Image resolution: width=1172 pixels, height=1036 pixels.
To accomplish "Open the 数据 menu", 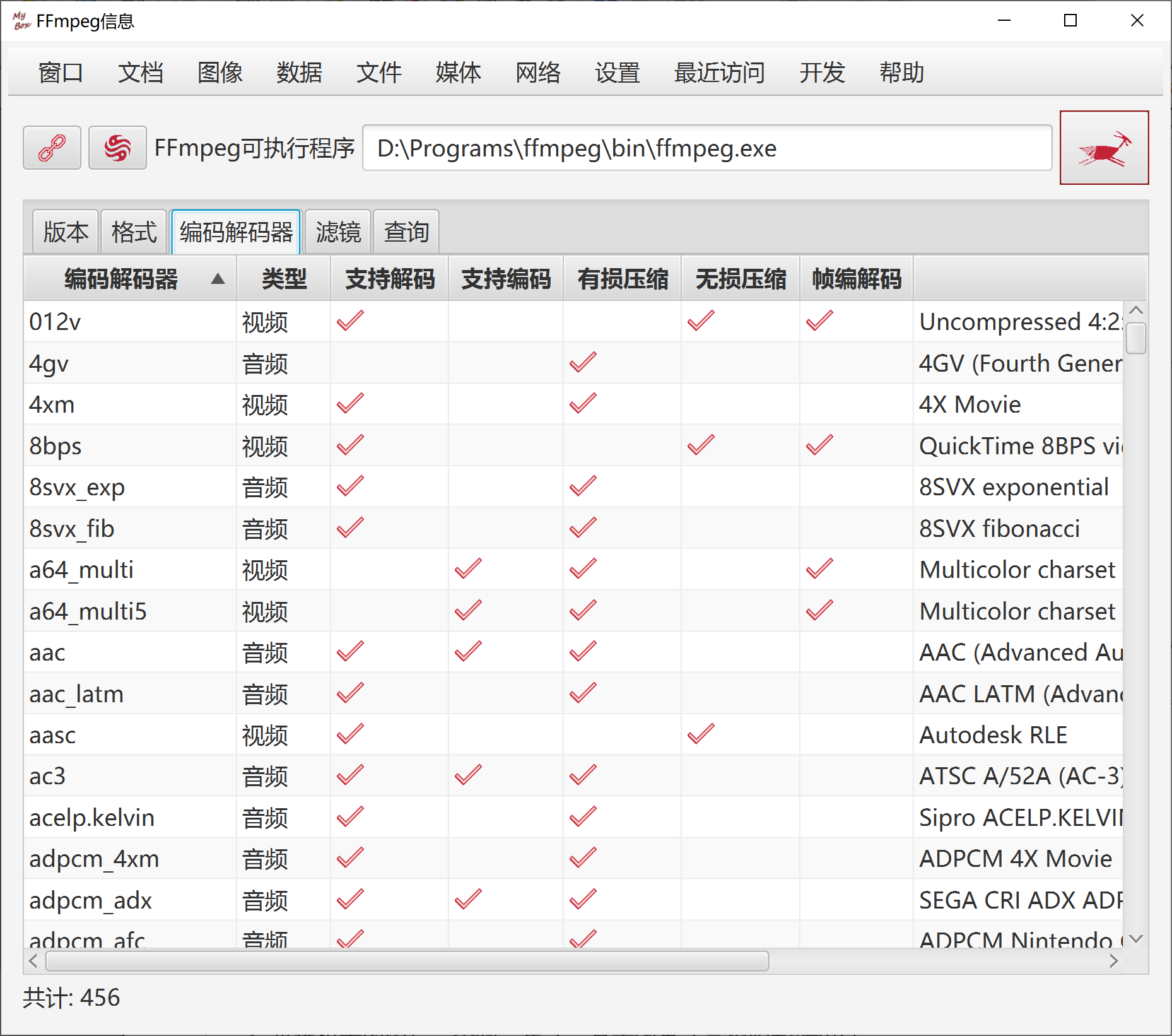I will 299,73.
